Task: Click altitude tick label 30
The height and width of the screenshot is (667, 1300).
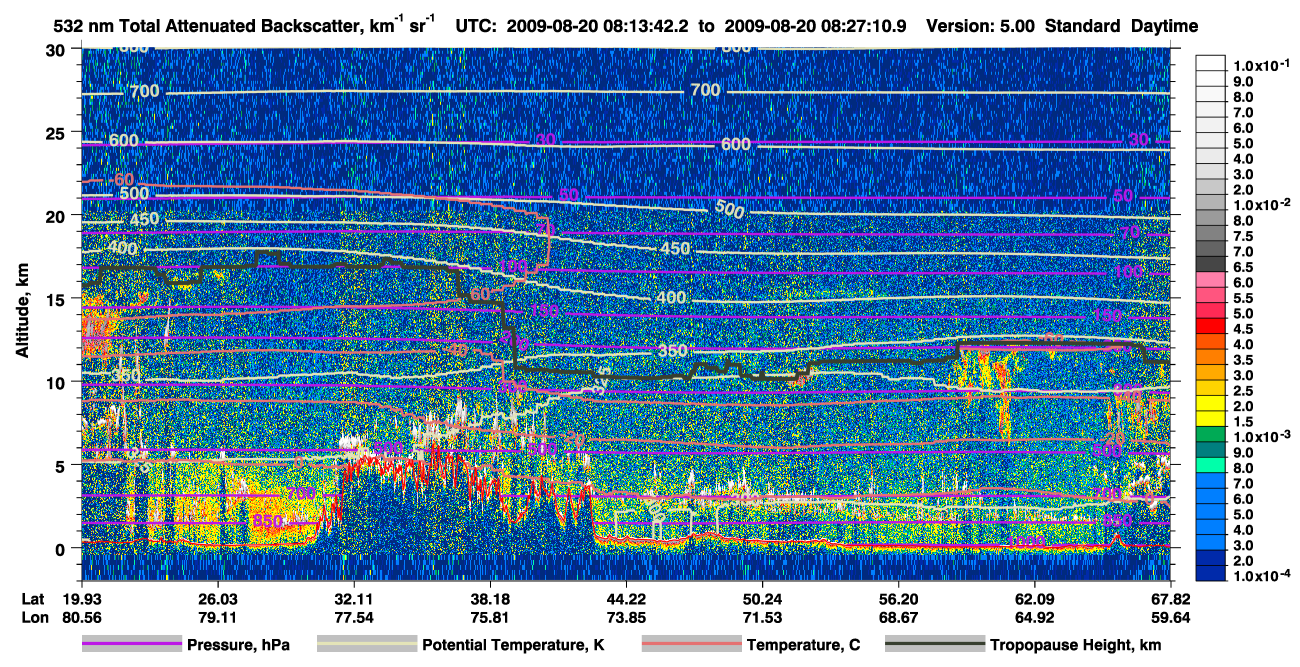Action: pos(58,50)
